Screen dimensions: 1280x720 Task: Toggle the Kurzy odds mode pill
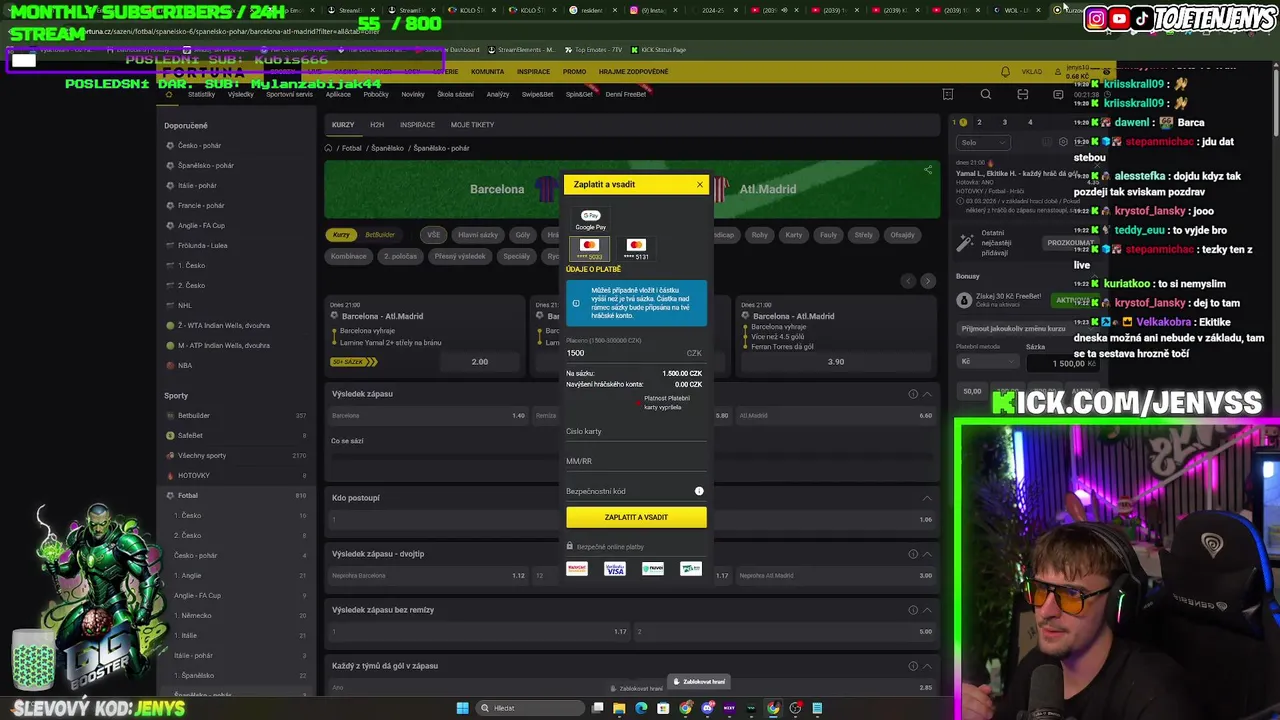[341, 235]
